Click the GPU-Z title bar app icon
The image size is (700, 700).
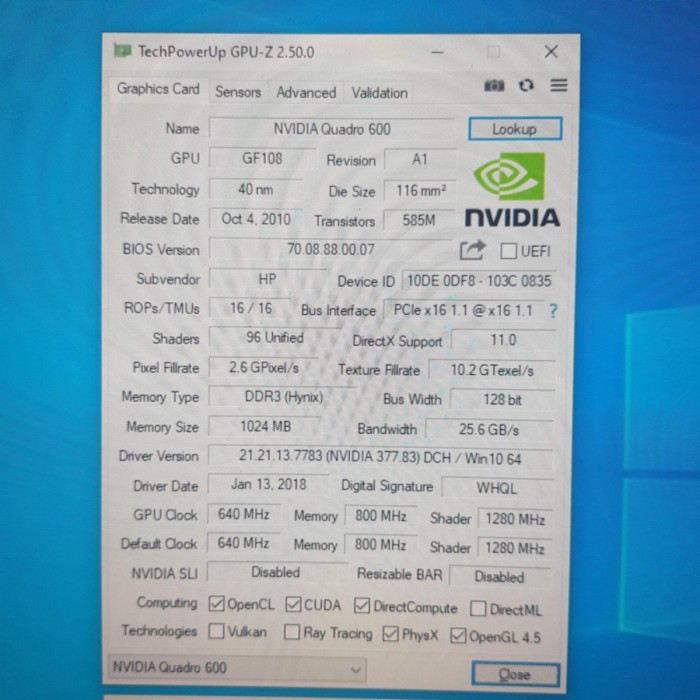coord(122,50)
